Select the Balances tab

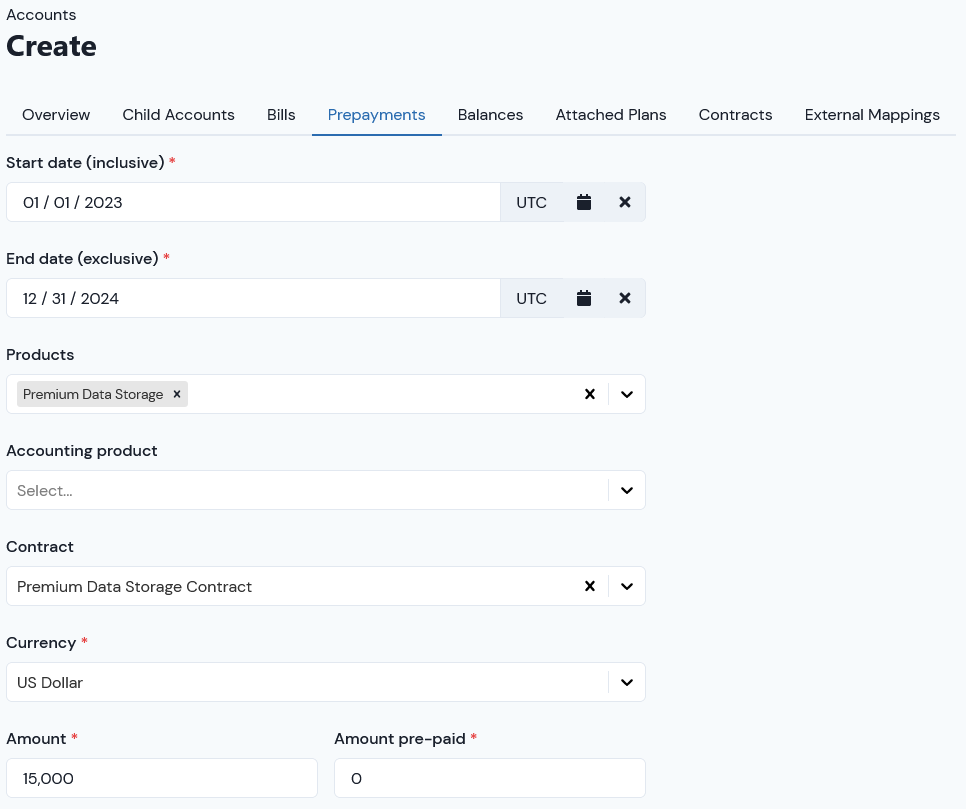click(490, 115)
